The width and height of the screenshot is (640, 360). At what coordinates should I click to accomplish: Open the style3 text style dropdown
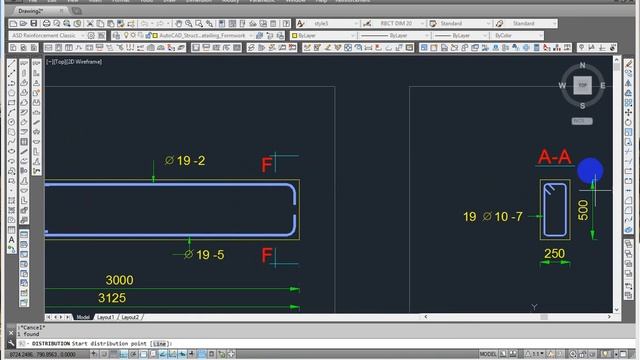pyautogui.click(x=333, y=24)
